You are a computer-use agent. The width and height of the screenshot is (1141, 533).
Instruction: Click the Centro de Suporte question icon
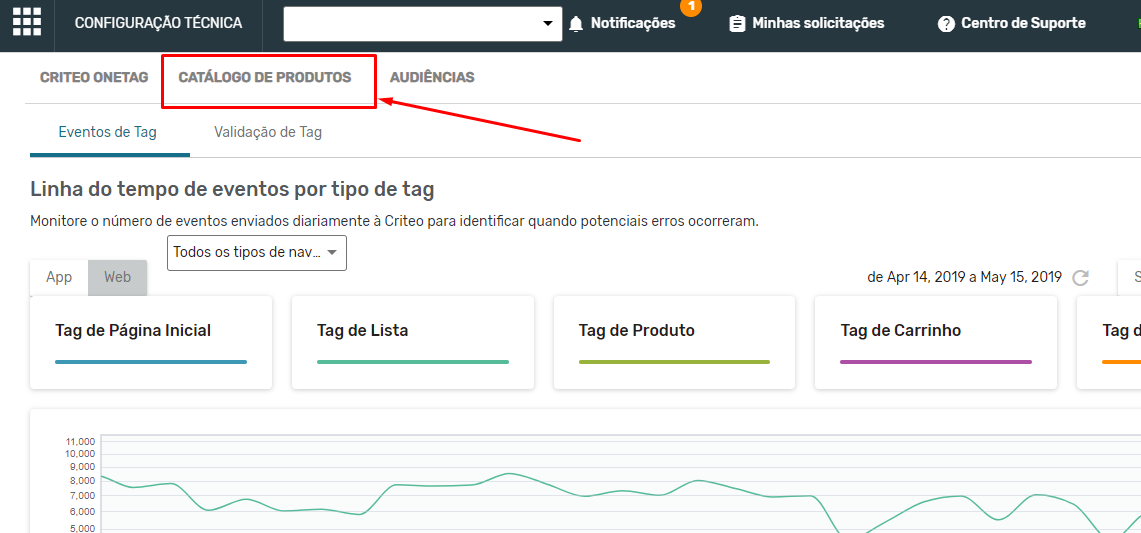(x=946, y=24)
